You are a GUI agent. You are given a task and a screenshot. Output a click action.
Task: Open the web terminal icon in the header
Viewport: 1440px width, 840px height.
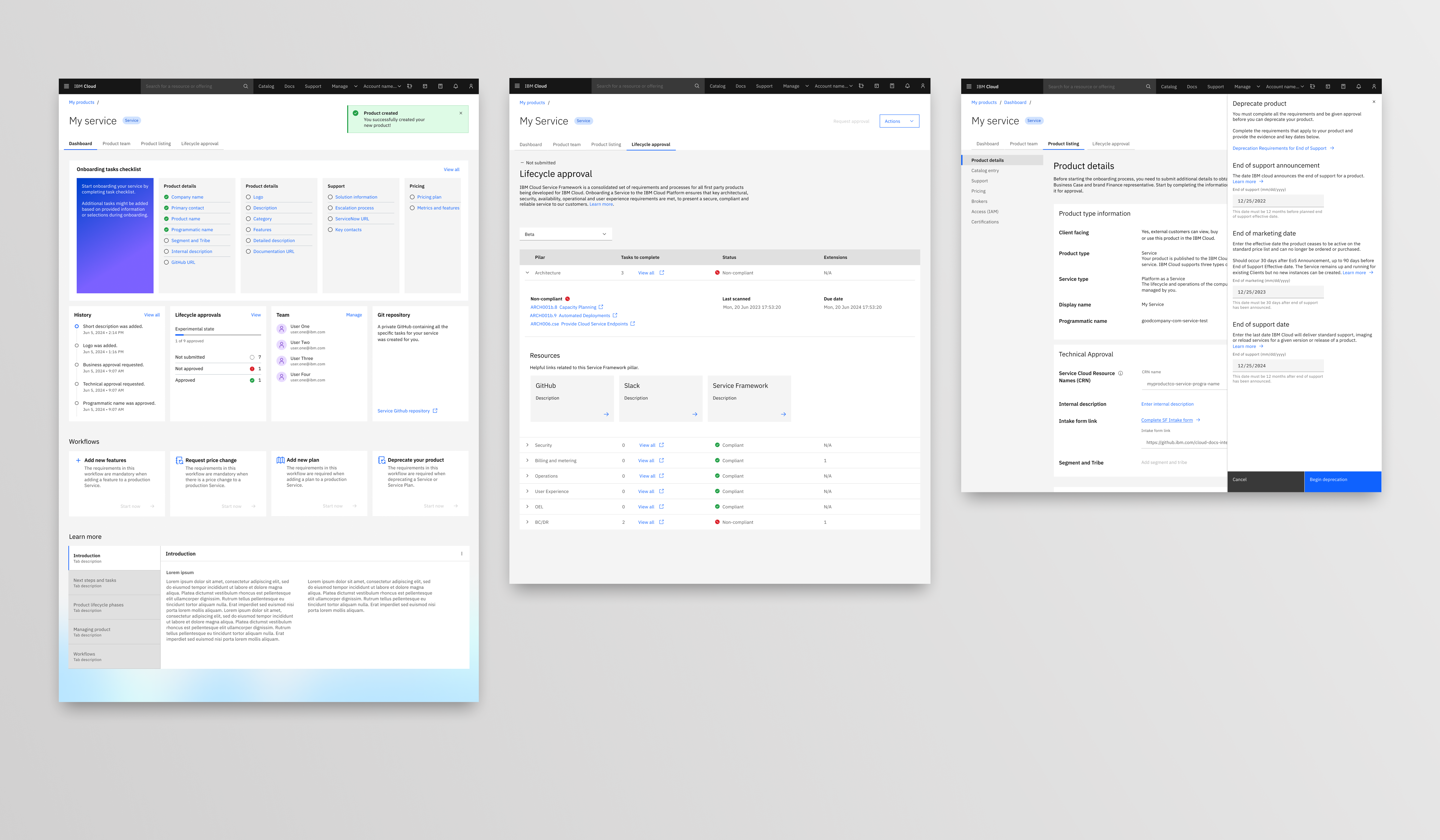pos(424,86)
